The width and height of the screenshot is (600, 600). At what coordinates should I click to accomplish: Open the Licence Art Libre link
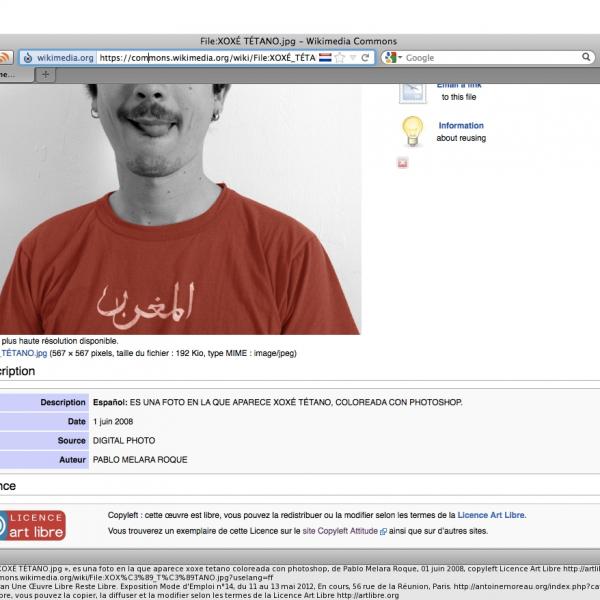[x=492, y=515]
